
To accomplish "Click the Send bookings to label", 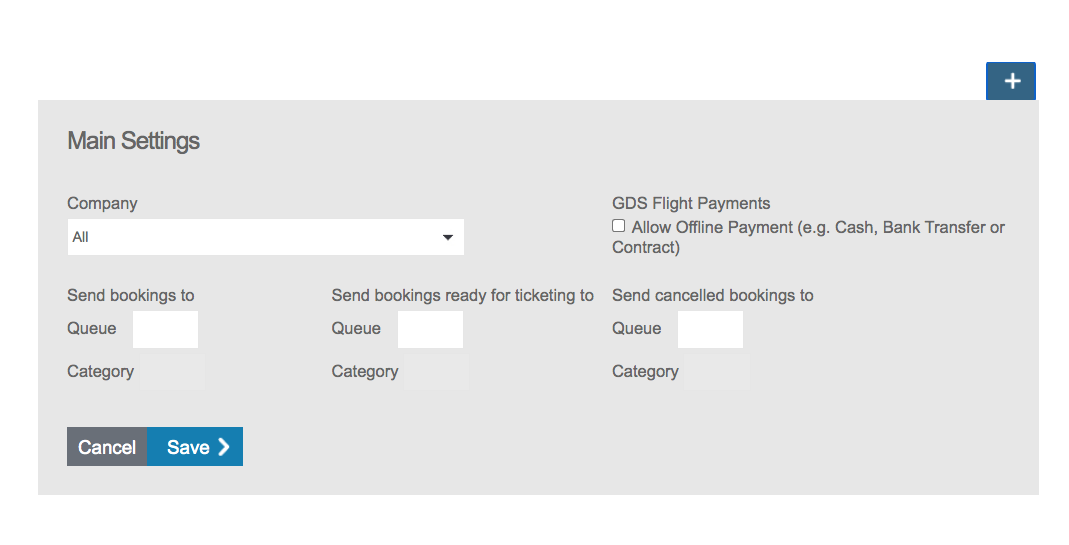I will click(130, 295).
